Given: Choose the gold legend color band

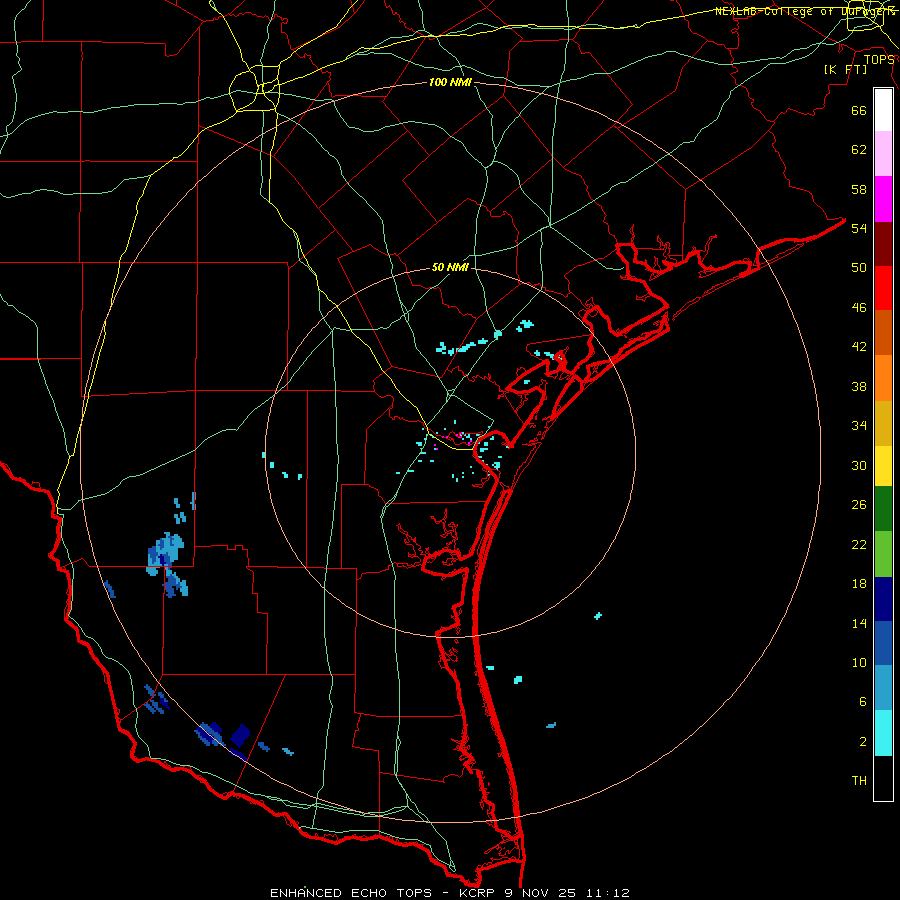Looking at the screenshot, I should (x=883, y=422).
